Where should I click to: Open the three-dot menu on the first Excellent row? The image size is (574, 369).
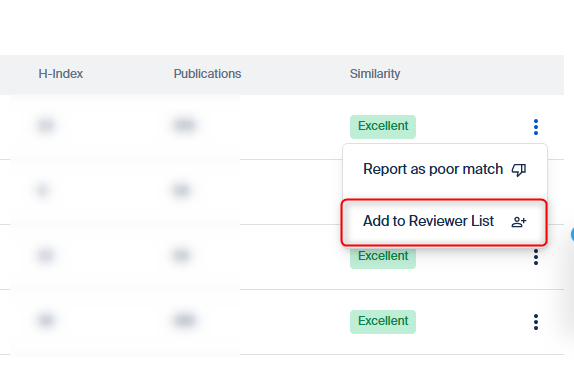pyautogui.click(x=536, y=127)
